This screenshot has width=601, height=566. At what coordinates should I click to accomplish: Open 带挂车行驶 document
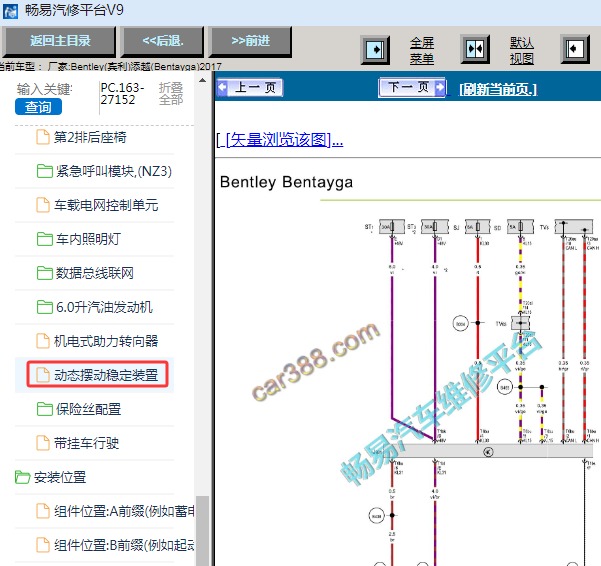[86, 443]
